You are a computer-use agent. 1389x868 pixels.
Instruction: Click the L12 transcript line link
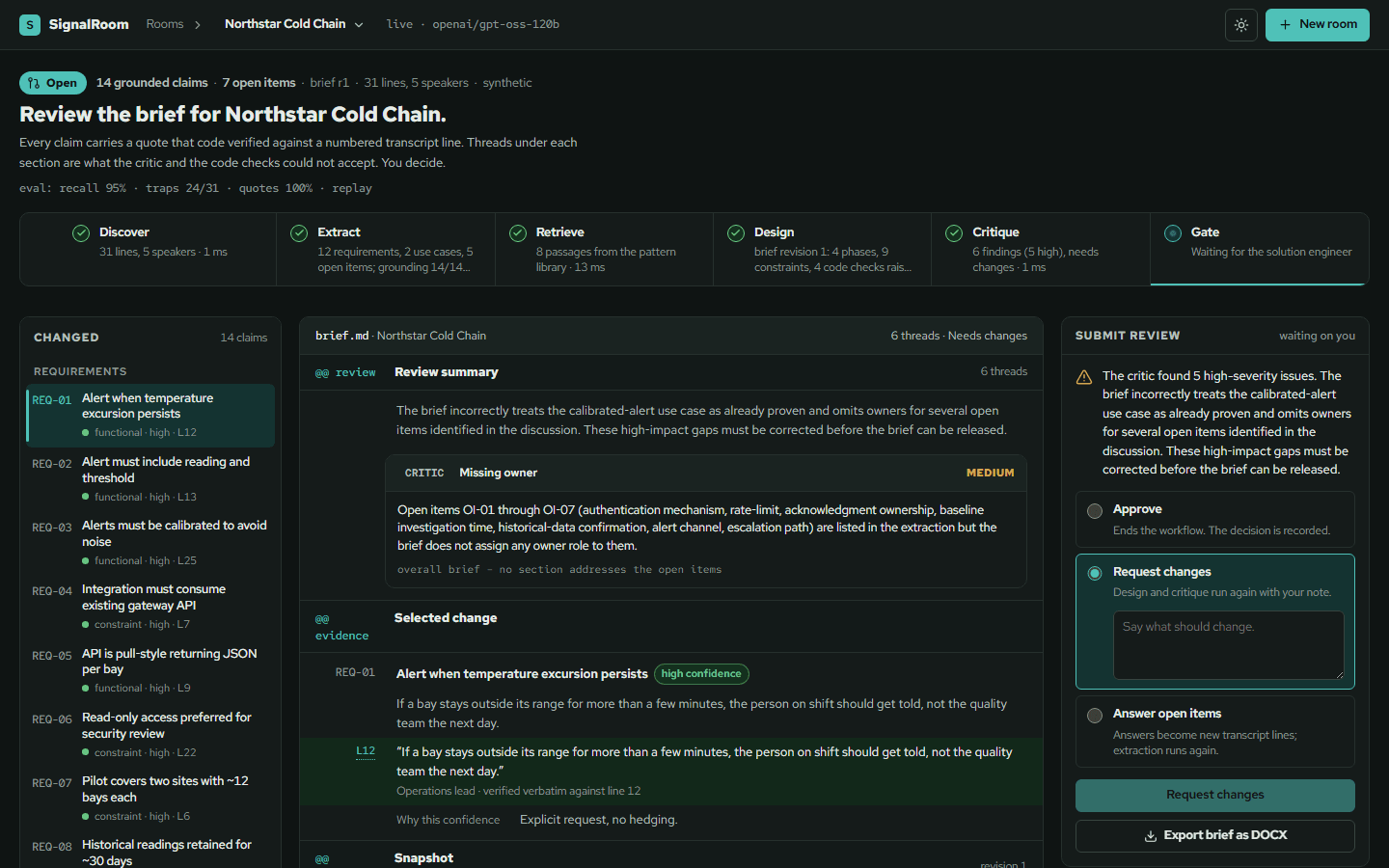pos(366,751)
